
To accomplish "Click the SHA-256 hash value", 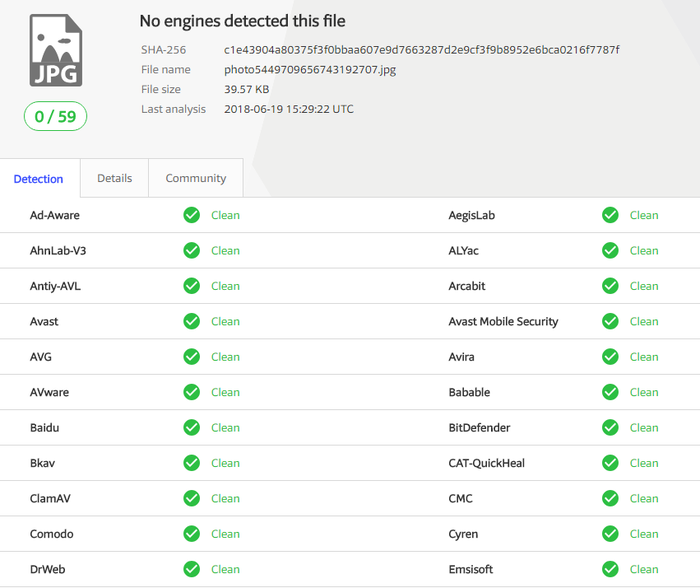I will point(421,50).
